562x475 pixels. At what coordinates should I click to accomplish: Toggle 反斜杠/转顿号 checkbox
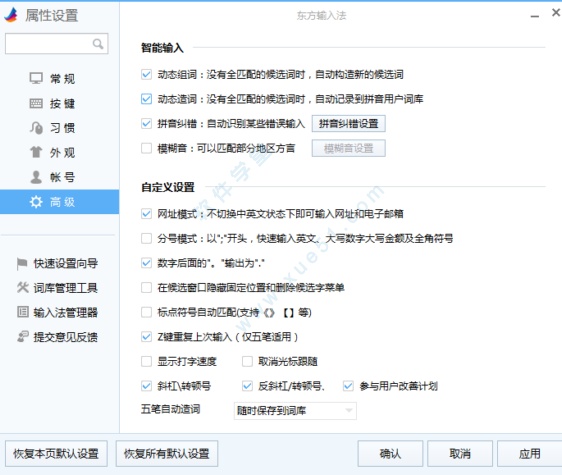(x=247, y=386)
